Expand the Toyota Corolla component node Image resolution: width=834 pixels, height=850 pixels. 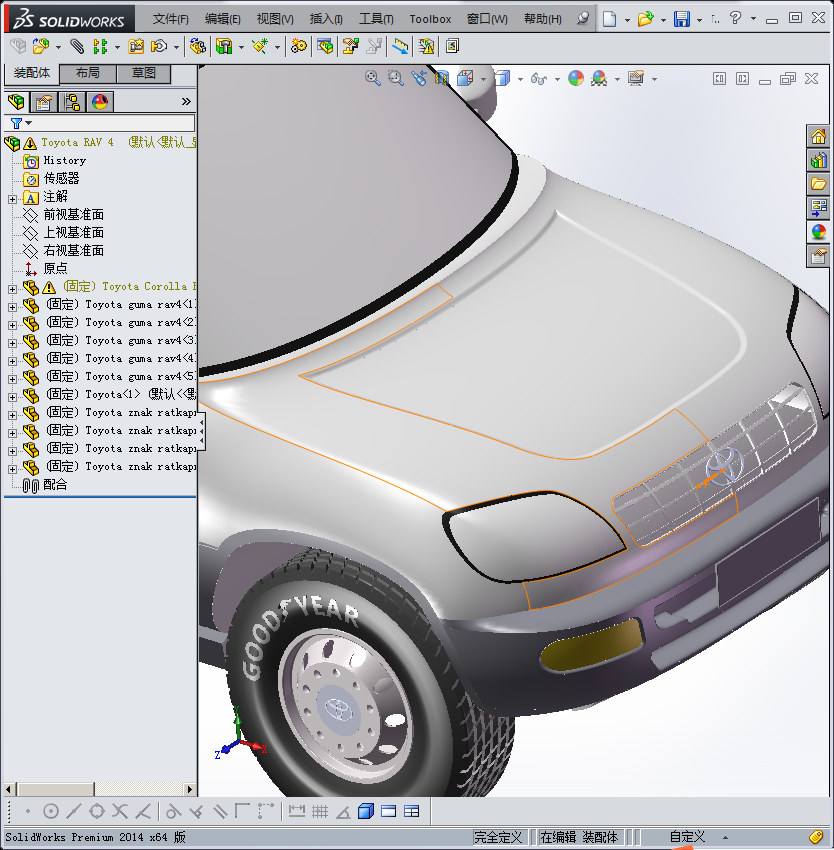point(12,287)
